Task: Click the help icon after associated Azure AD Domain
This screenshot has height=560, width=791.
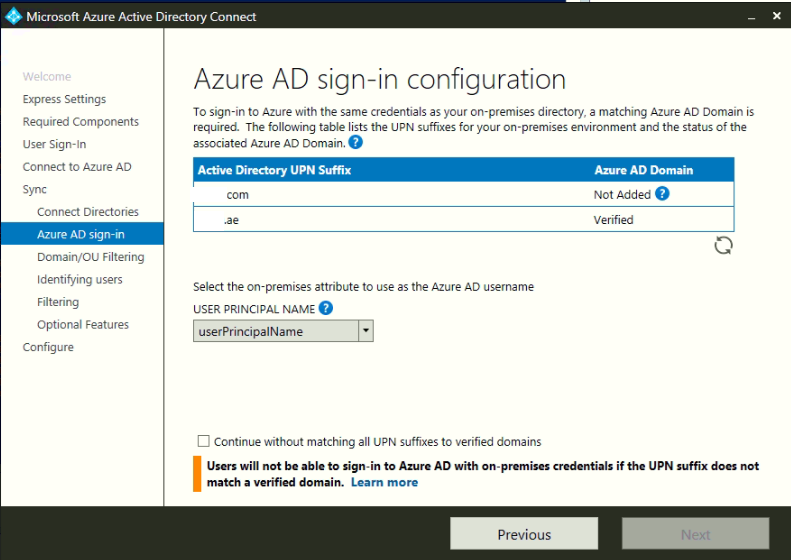Action: coord(356,142)
